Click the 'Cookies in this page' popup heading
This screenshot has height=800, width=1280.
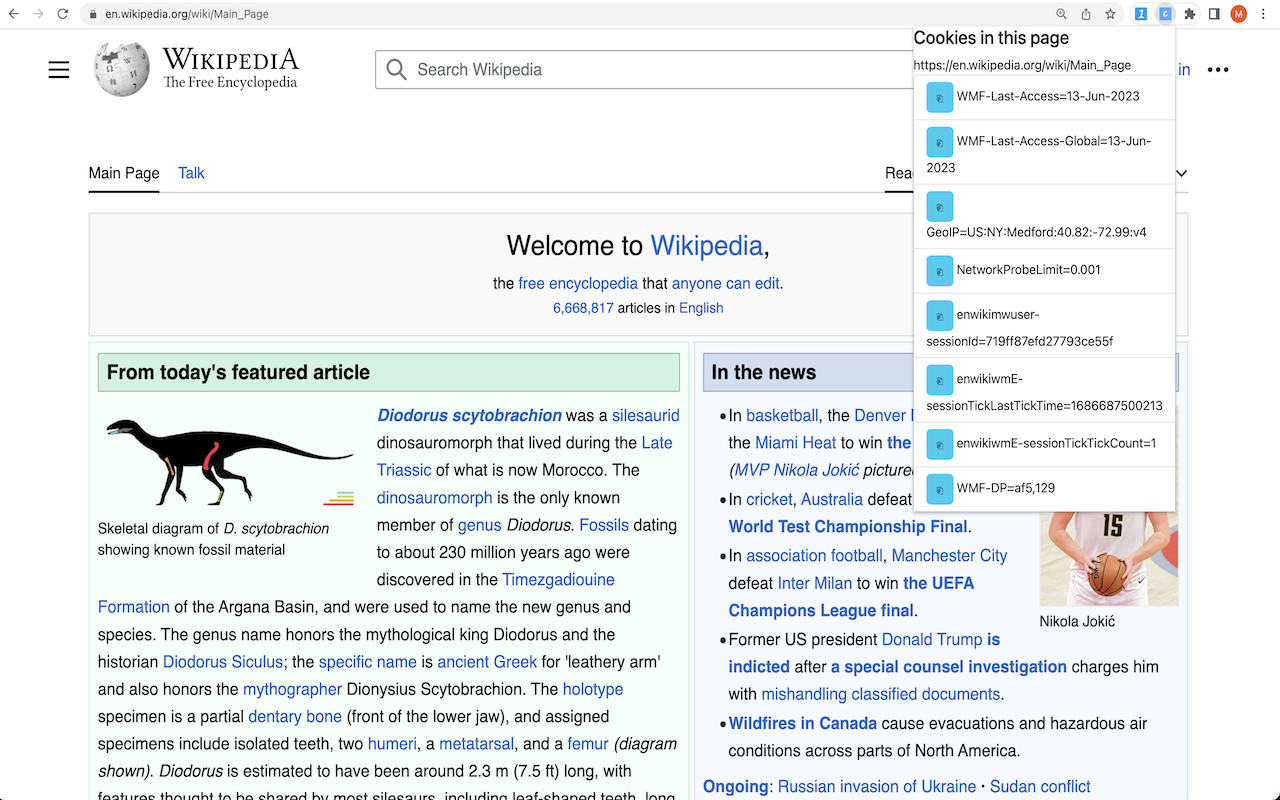991,38
